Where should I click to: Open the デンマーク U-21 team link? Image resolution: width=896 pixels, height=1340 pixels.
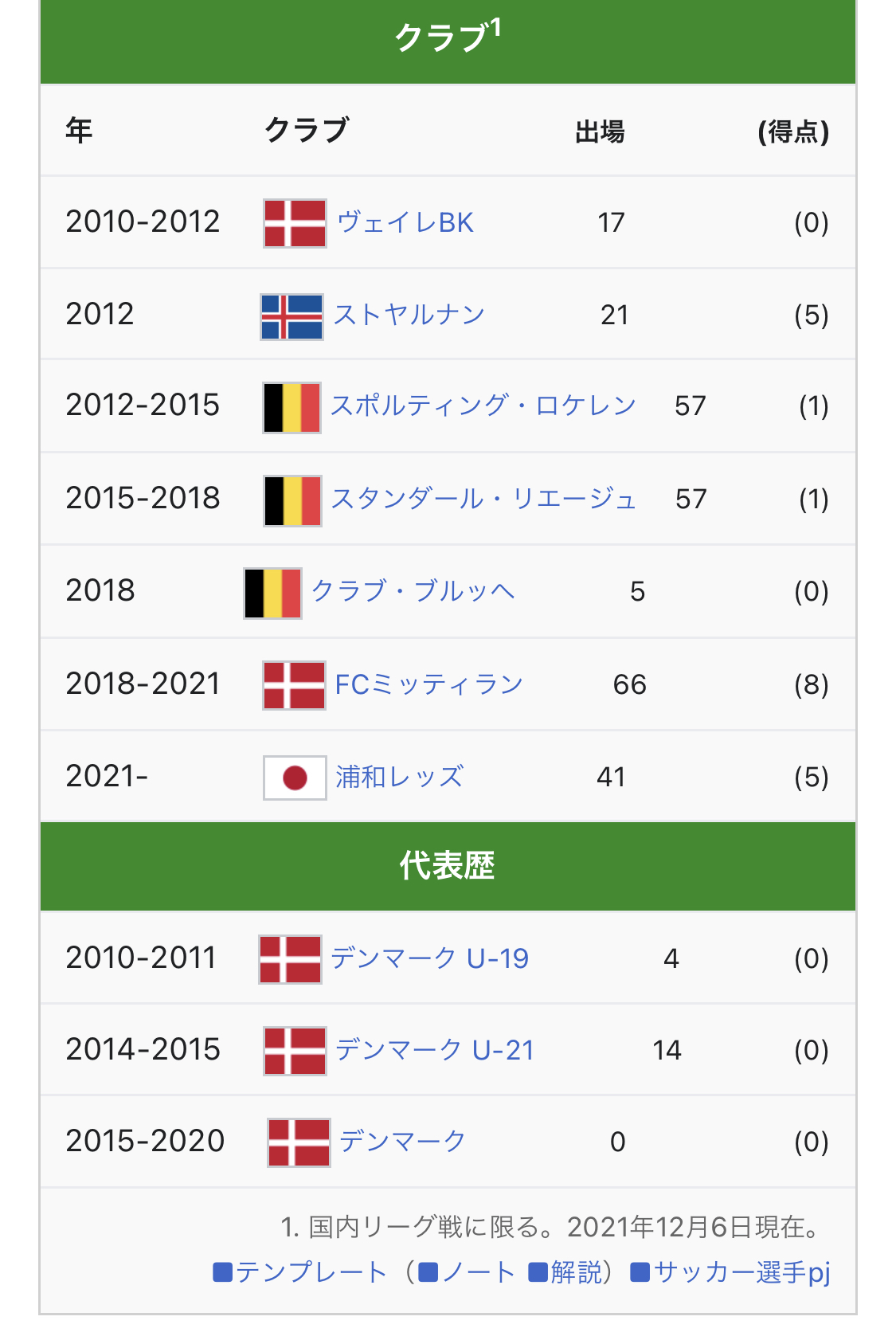click(x=434, y=1050)
